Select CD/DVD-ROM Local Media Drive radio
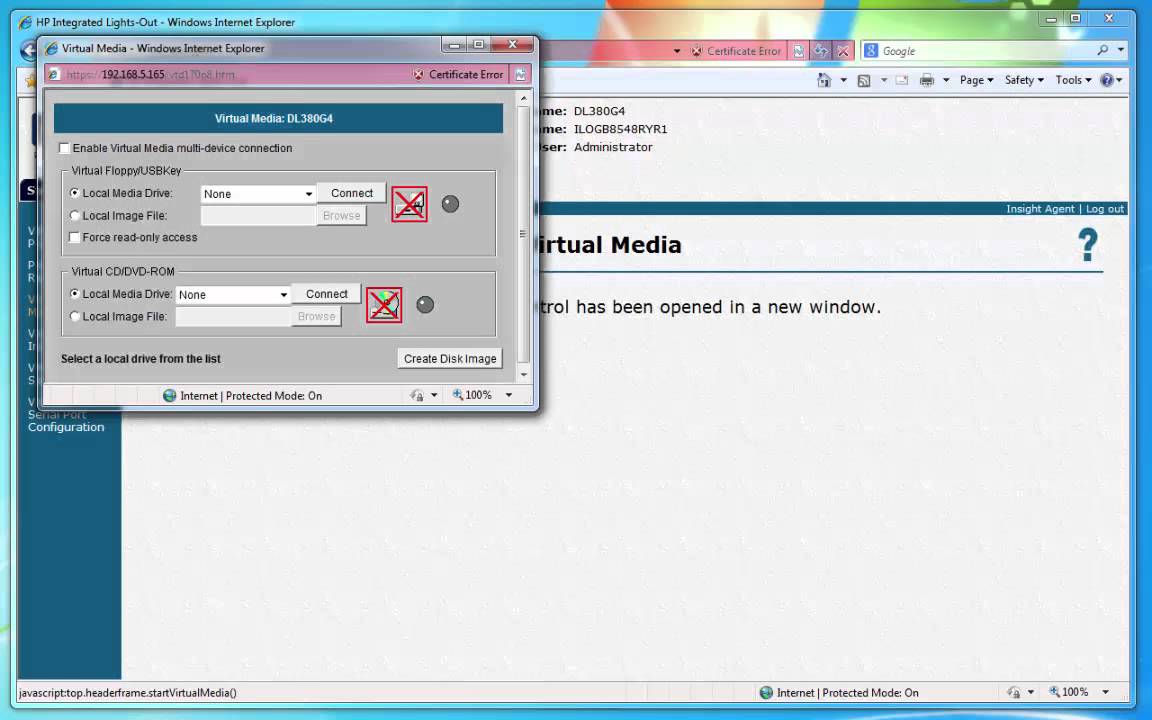 pos(74,294)
